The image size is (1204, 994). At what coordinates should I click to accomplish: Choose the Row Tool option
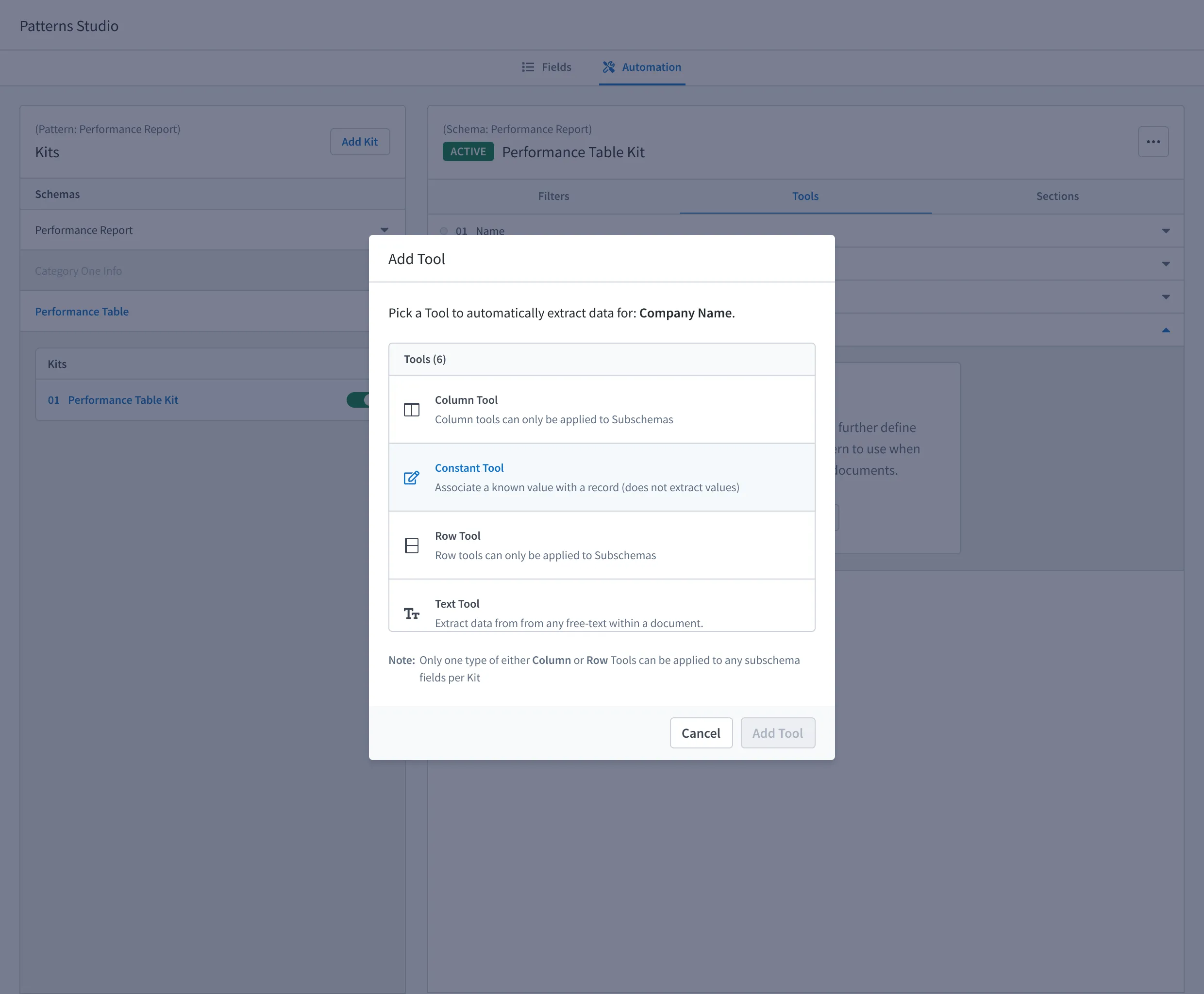602,545
